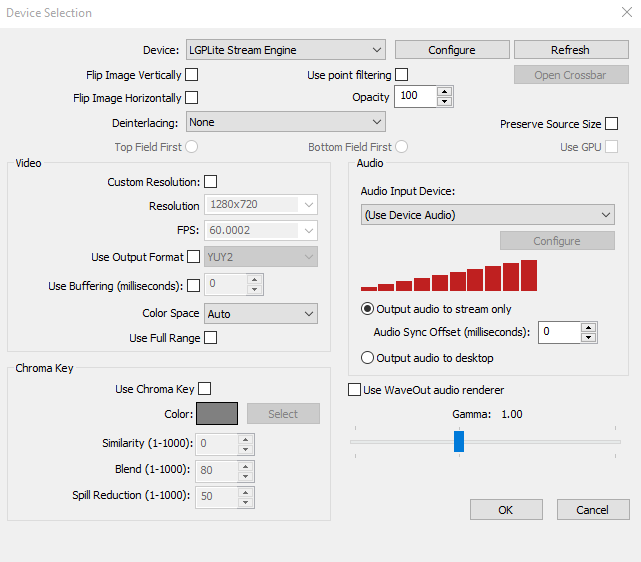The image size is (641, 562).
Task: Click the gray Chroma Key color swatch
Action: point(217,414)
